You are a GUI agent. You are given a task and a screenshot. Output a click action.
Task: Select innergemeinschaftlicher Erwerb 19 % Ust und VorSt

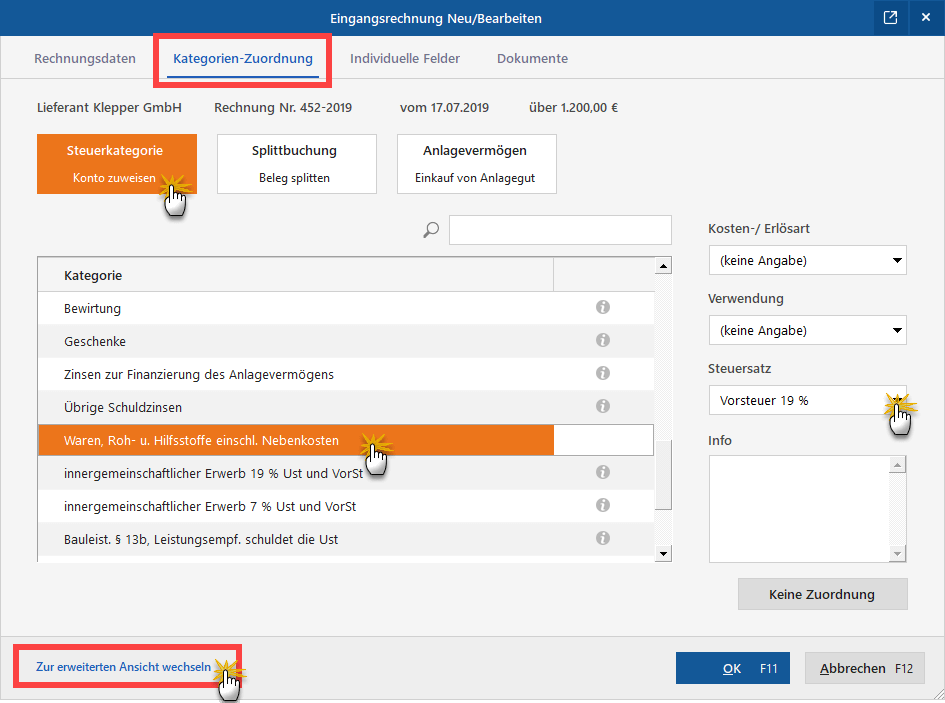click(346, 473)
